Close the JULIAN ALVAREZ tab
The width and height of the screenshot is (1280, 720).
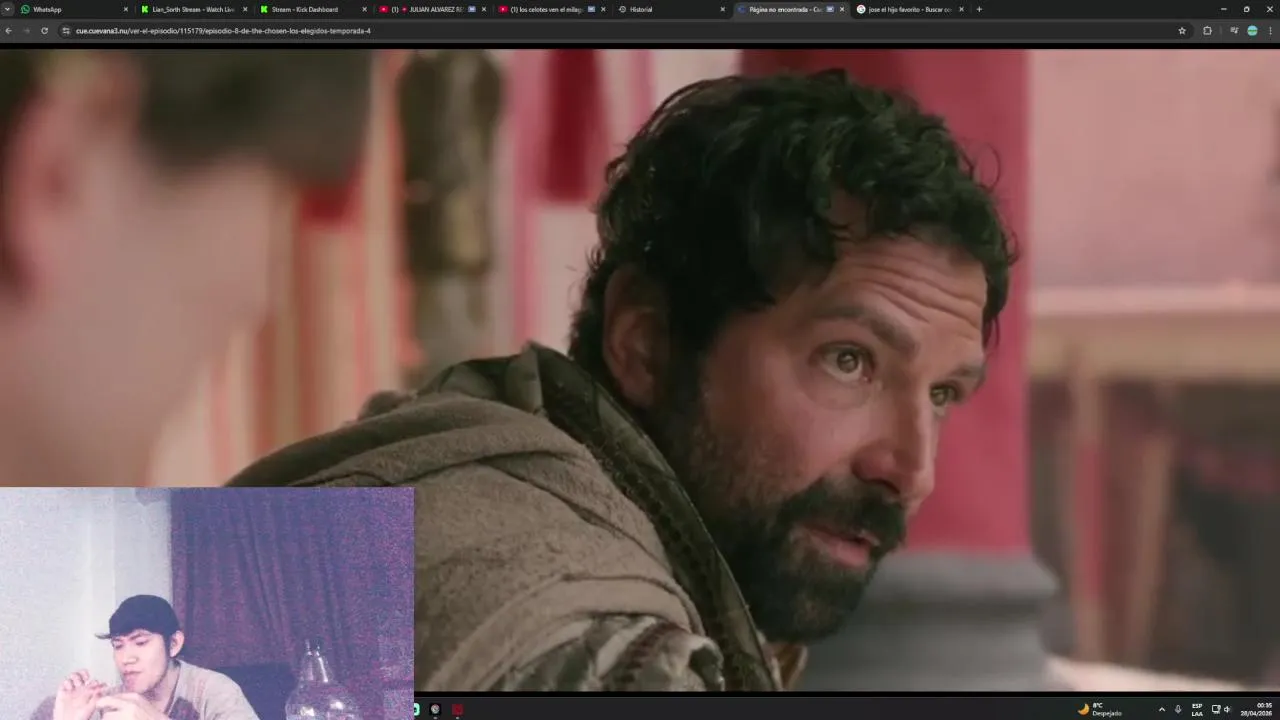tap(484, 9)
